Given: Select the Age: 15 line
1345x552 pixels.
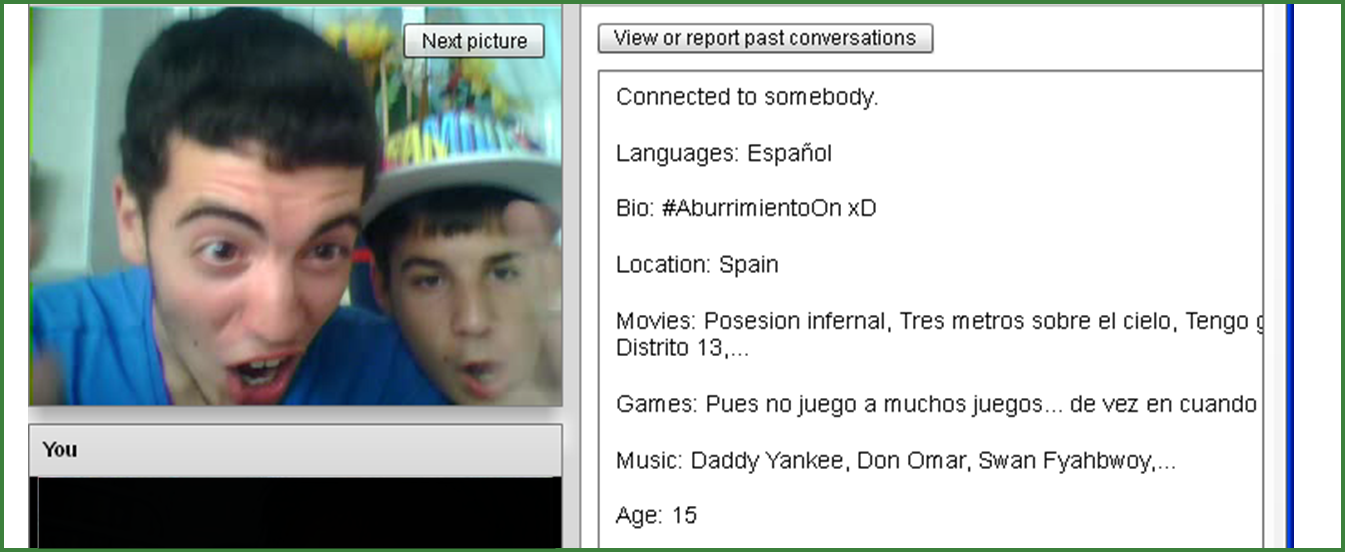Looking at the screenshot, I should tap(656, 516).
